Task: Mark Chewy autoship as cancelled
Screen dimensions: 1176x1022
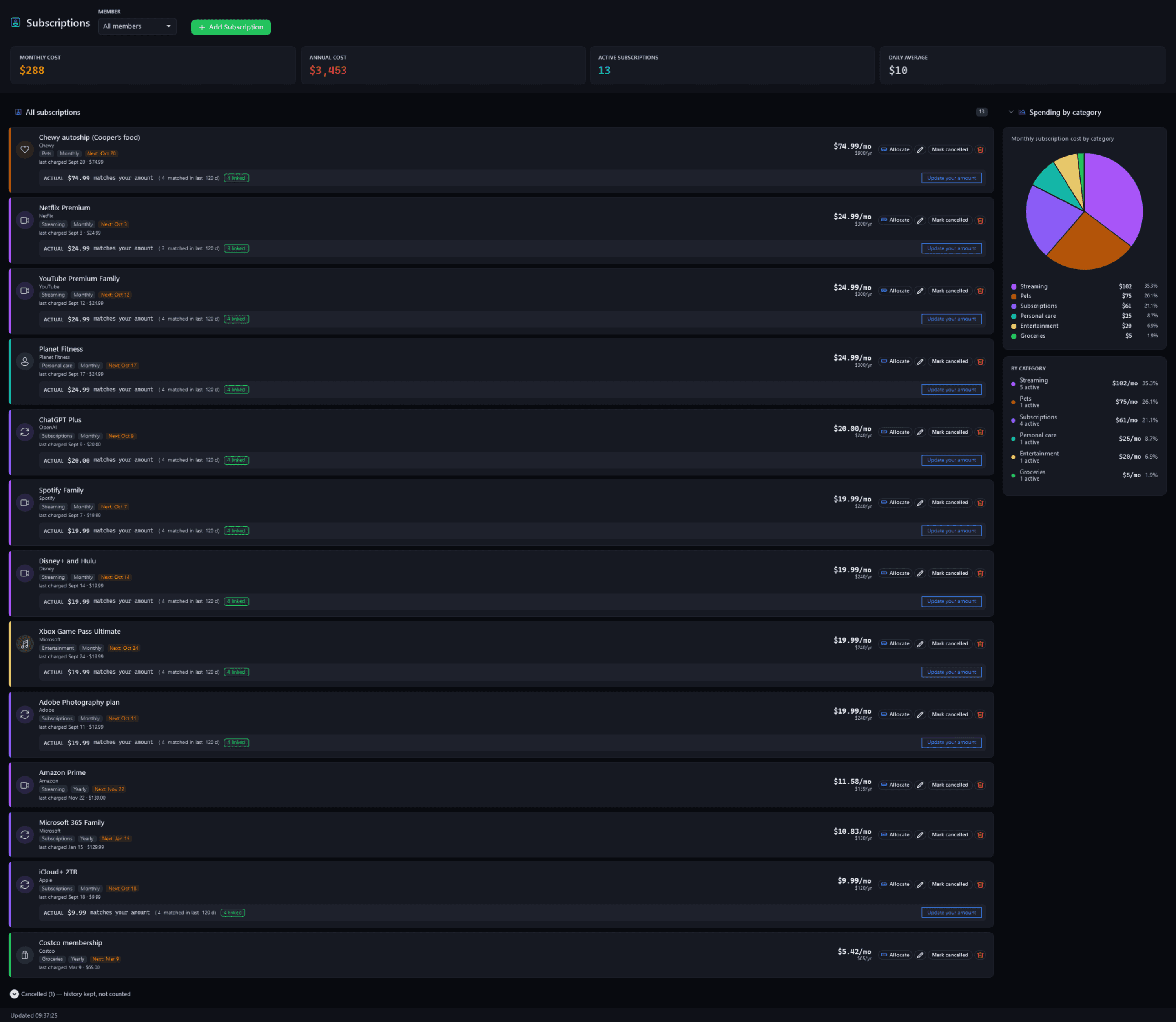Action: click(950, 149)
